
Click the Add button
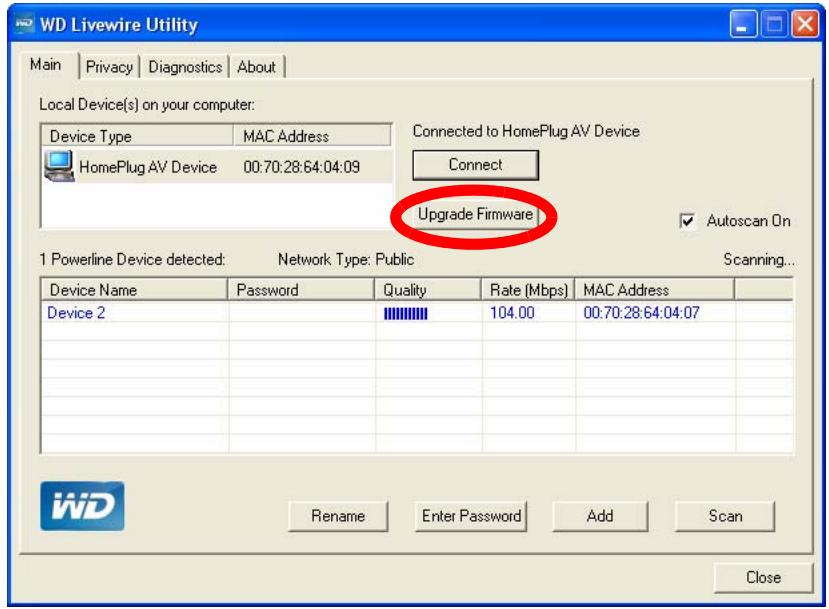[600, 516]
